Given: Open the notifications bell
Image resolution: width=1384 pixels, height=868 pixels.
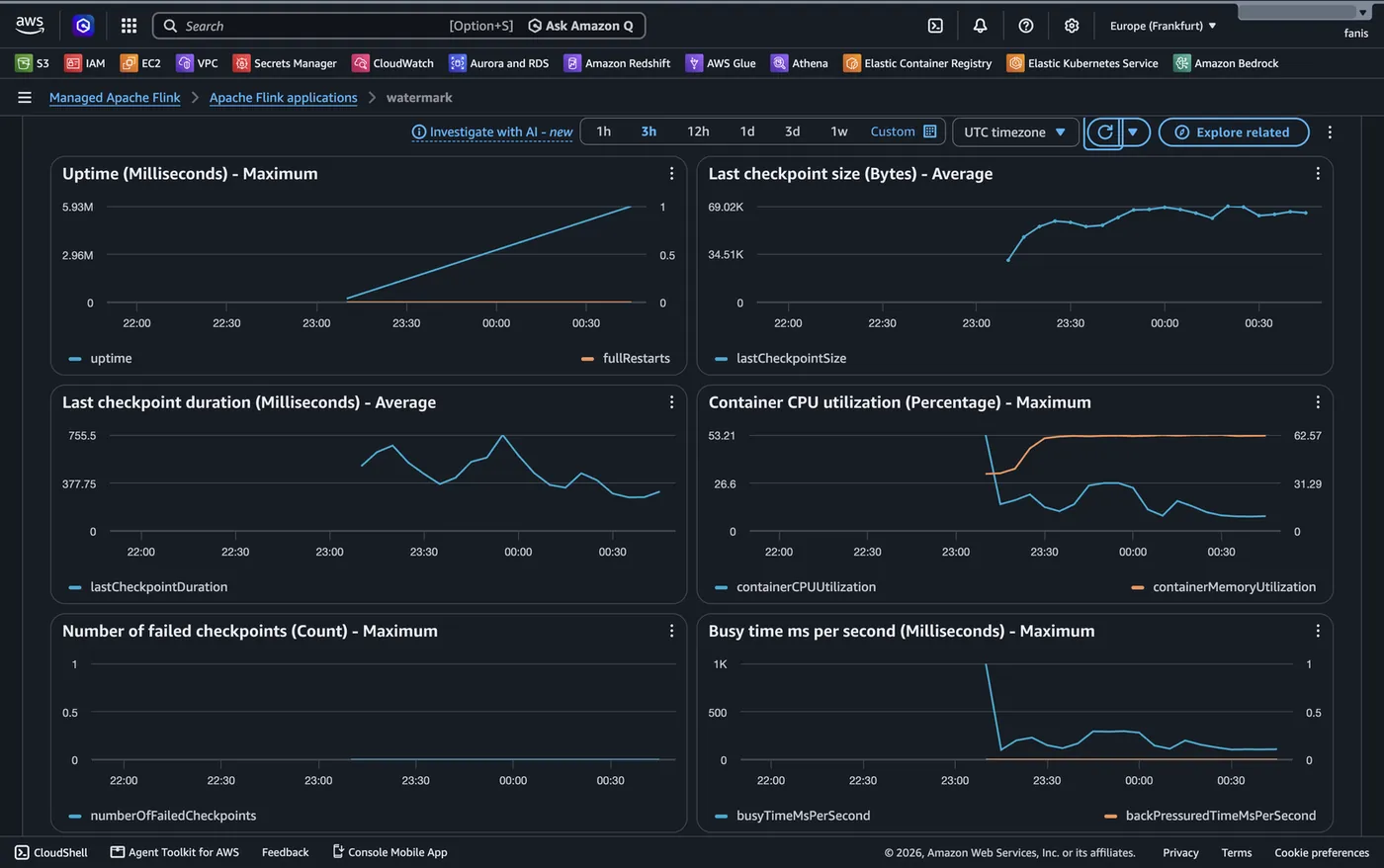Looking at the screenshot, I should (980, 26).
